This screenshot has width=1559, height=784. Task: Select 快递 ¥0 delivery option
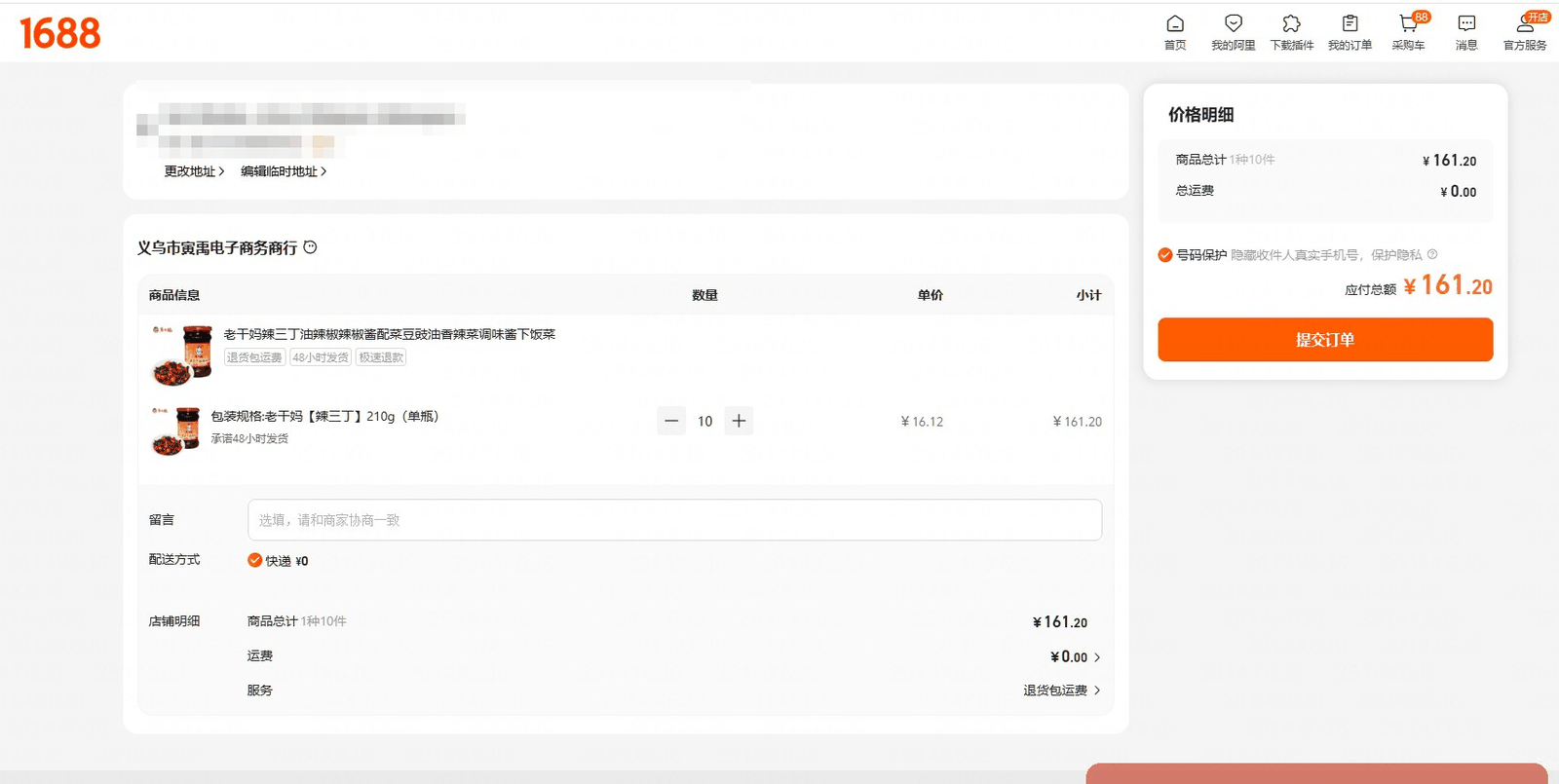[x=255, y=560]
